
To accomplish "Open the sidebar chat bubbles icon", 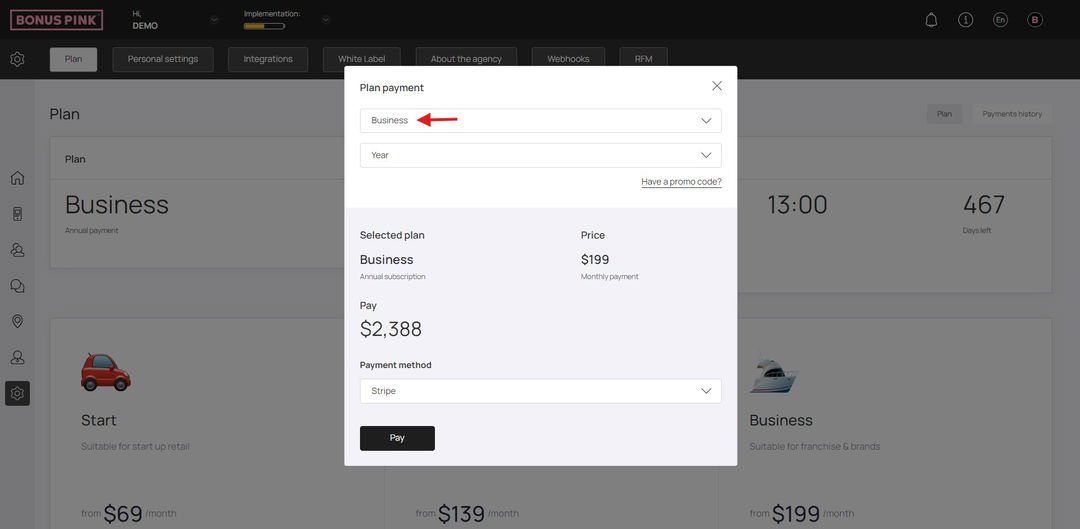I will 17,286.
